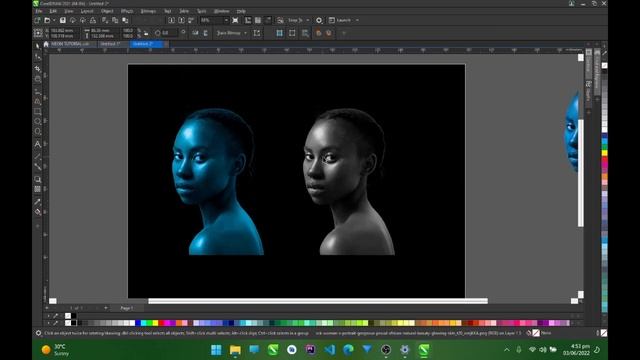Click the horizontal scrollbar below canvas
640x360 pixels.
[318, 301]
